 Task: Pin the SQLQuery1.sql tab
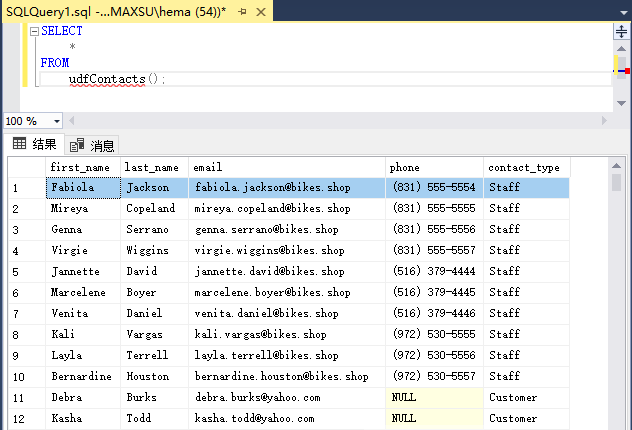[242, 12]
